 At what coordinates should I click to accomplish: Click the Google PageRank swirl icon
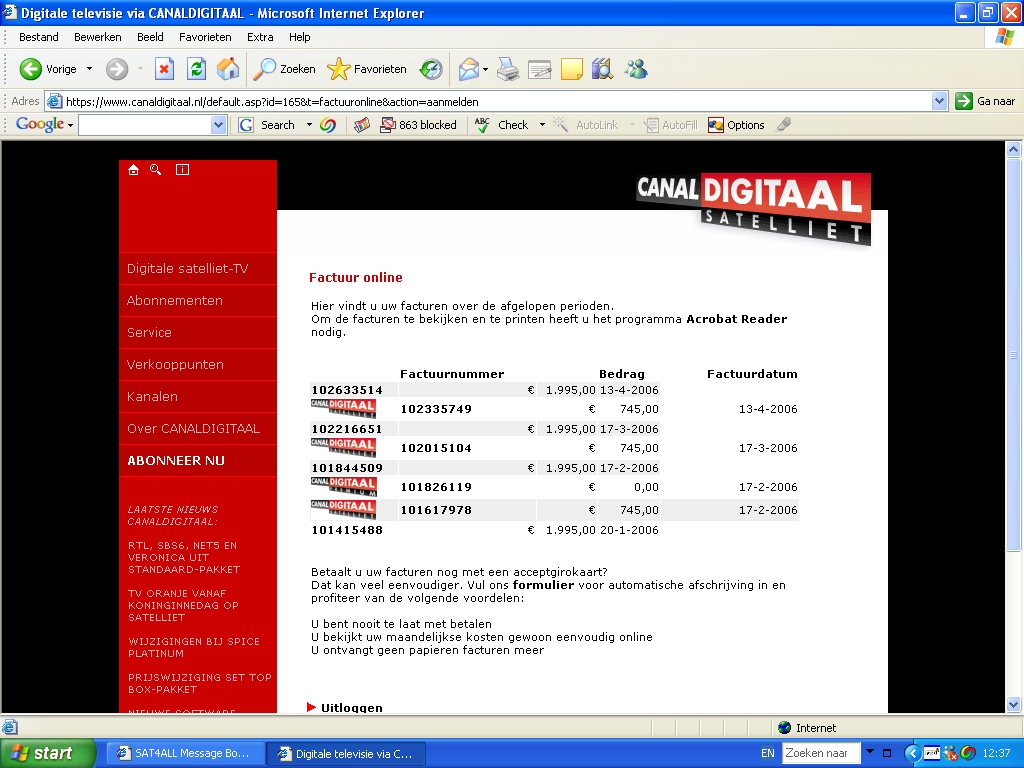coord(328,125)
